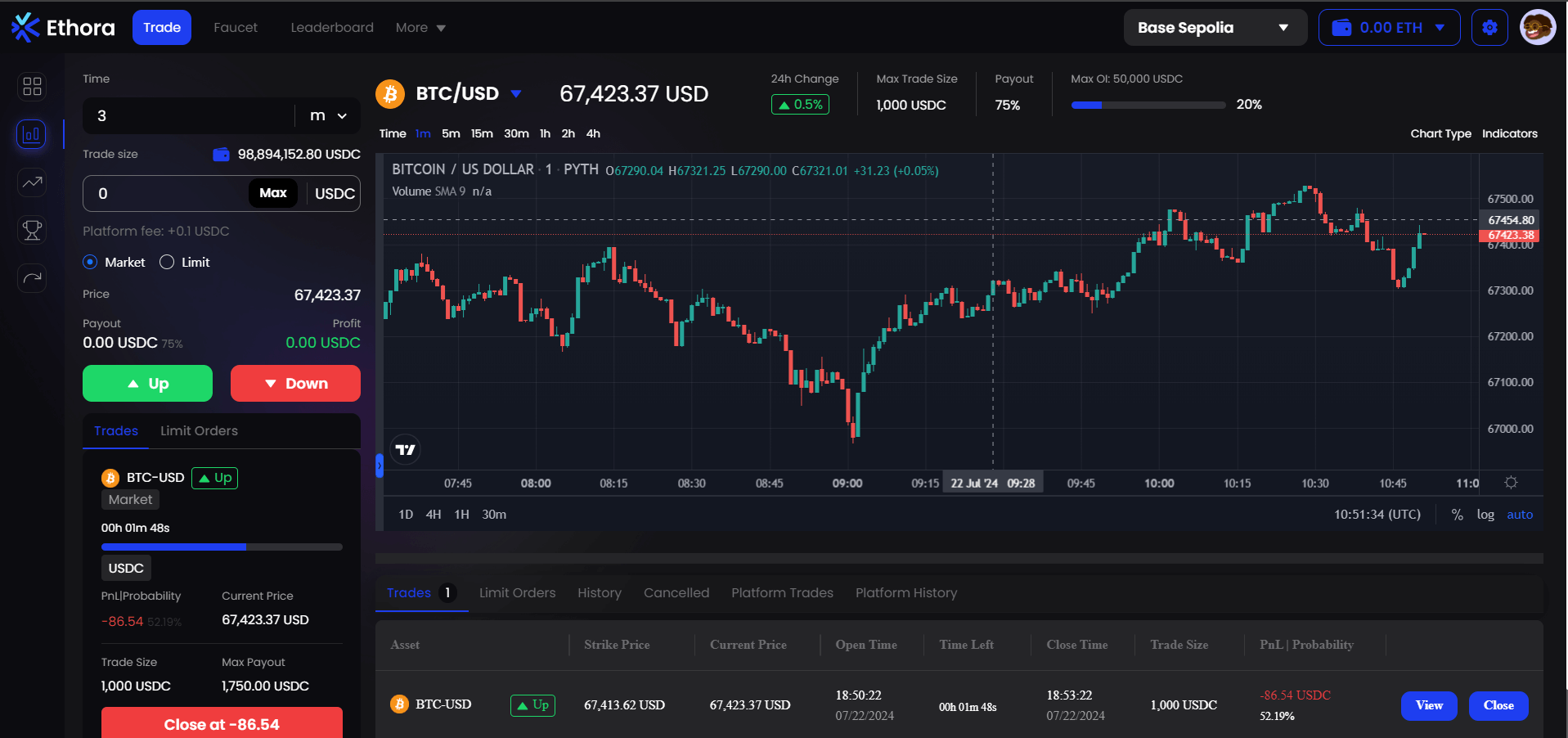Image resolution: width=1568 pixels, height=738 pixels.
Task: Click the trade size input field
Action: click(164, 194)
